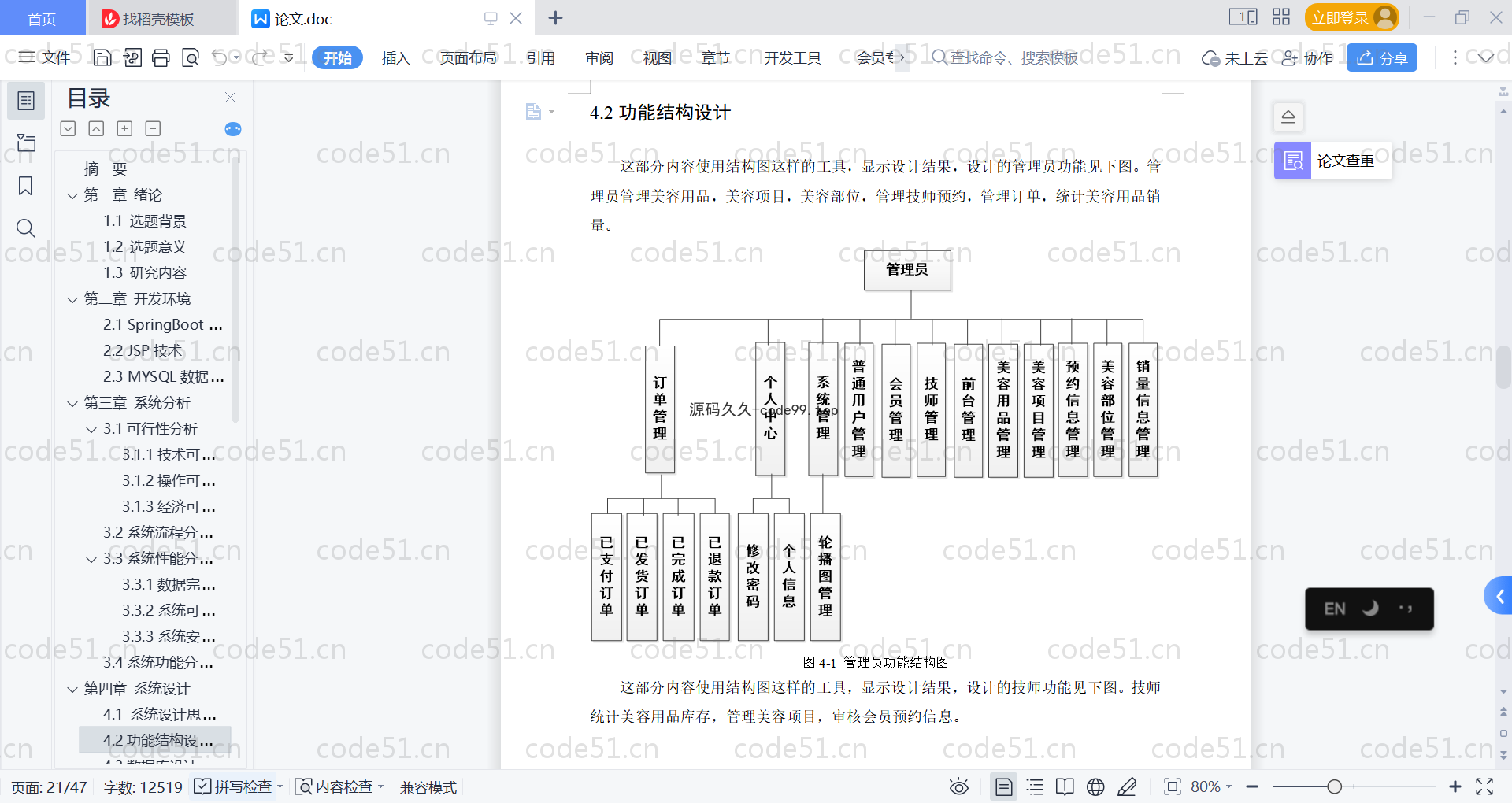Collapse 第三章 系统分析 in outline

coord(72,403)
